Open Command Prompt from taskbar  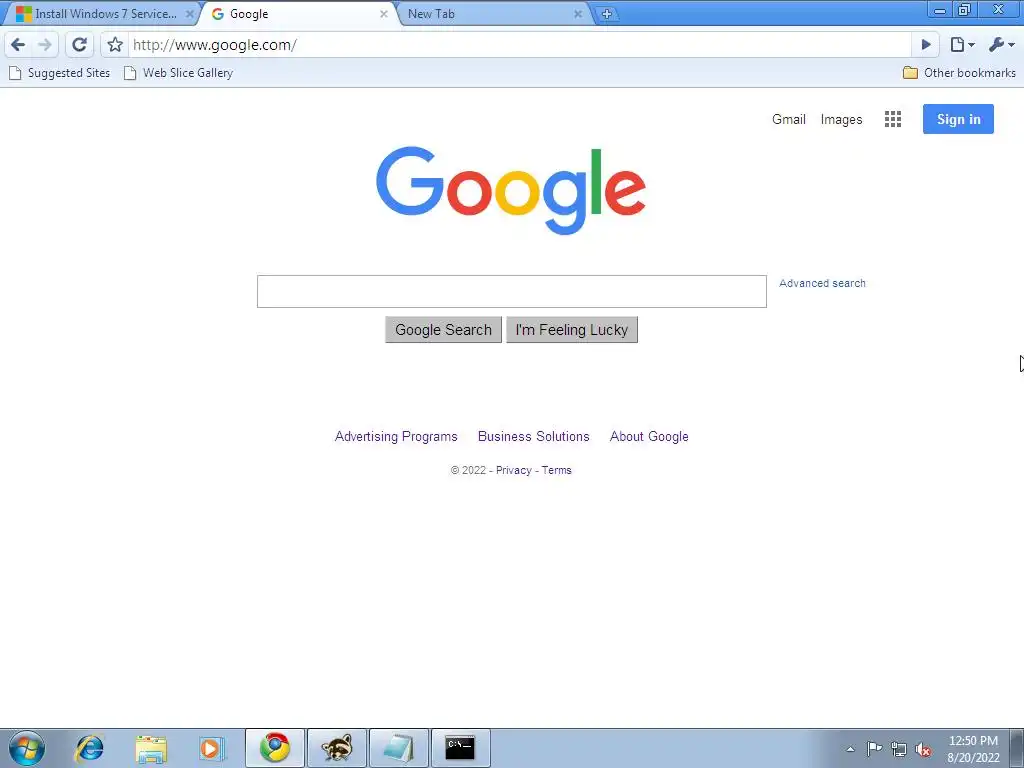coord(460,748)
